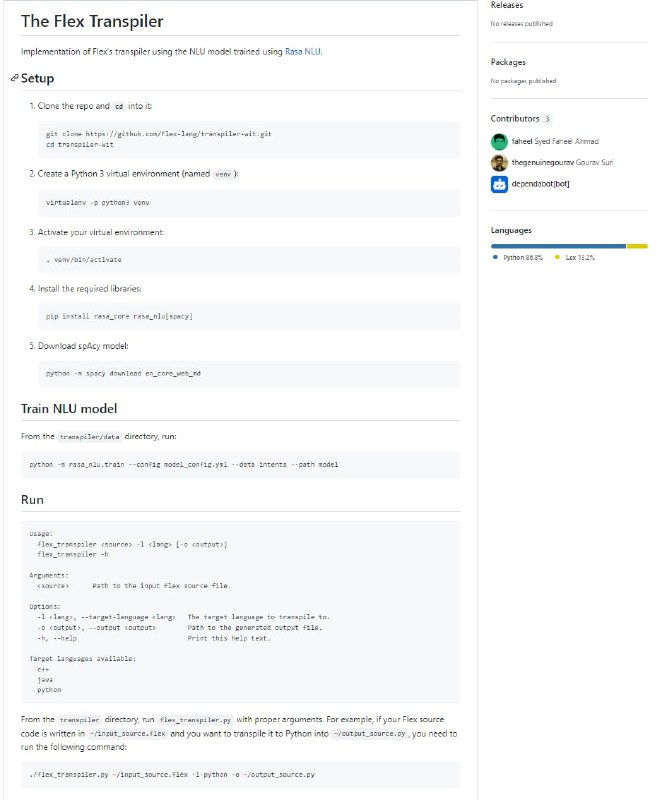The image size is (662, 800).
Task: Select the Lex 13.2% language entry
Action: (x=580, y=258)
